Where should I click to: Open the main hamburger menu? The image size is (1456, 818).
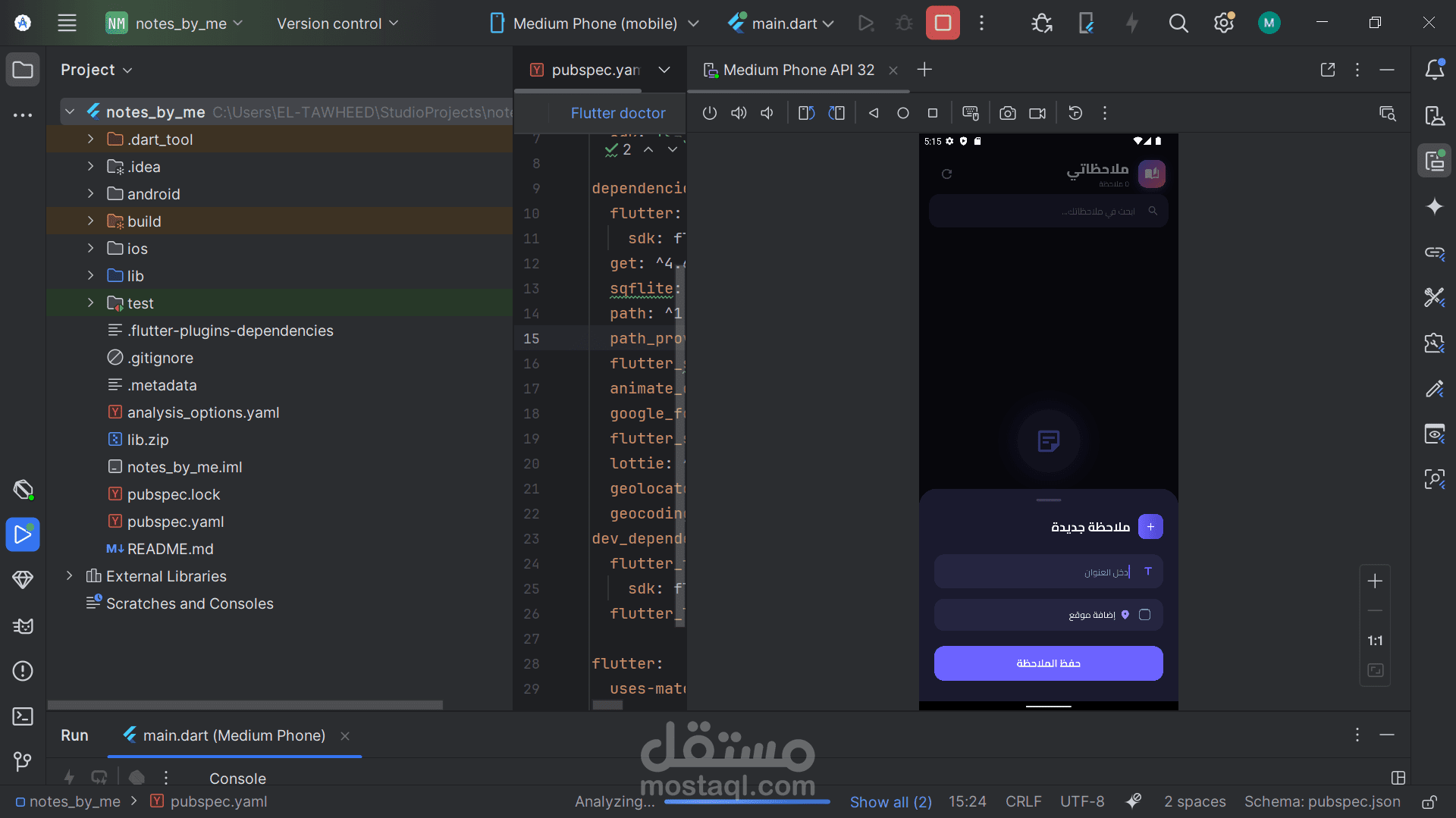(x=67, y=23)
